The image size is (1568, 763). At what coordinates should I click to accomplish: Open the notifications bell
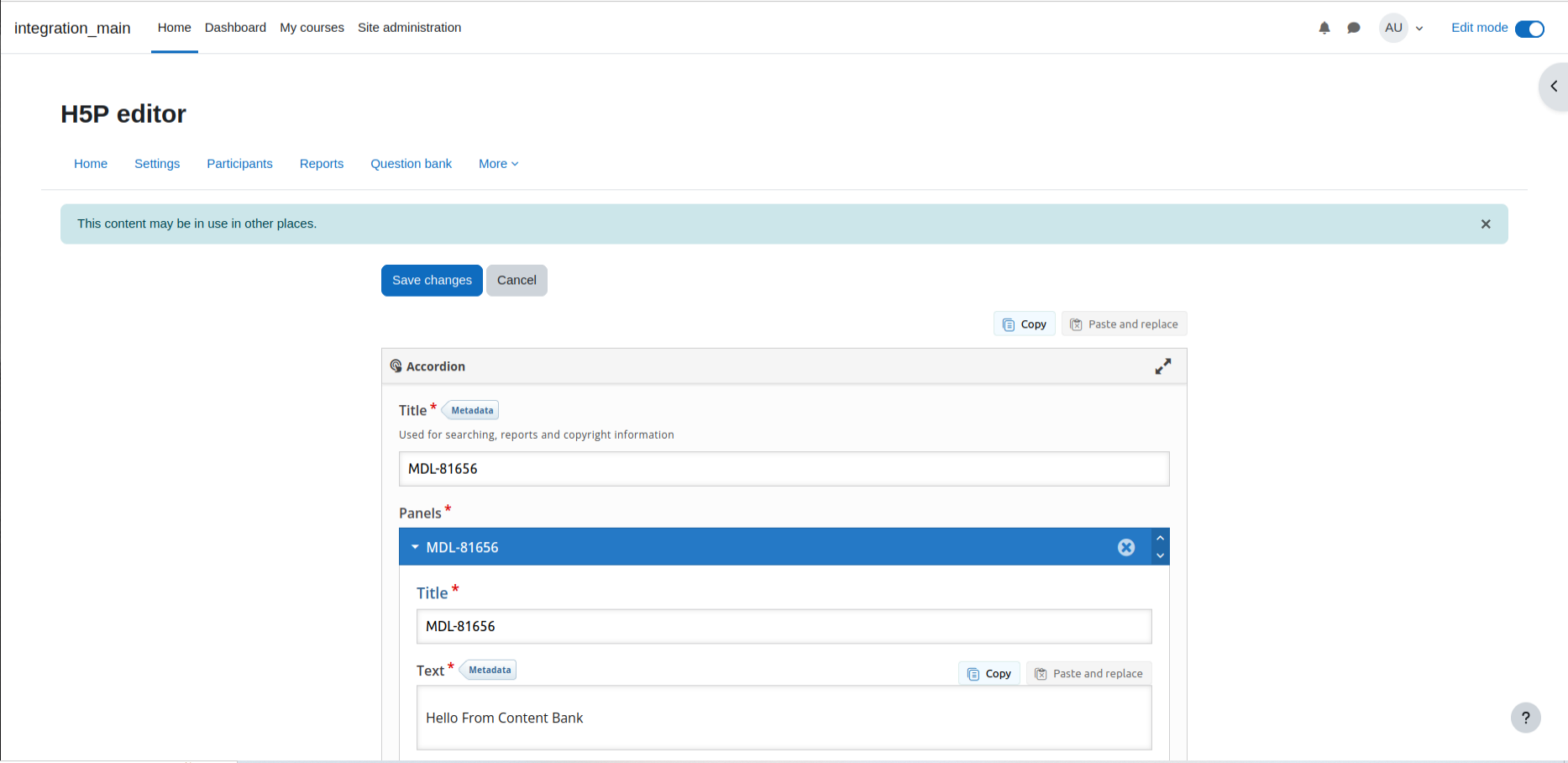1324,28
